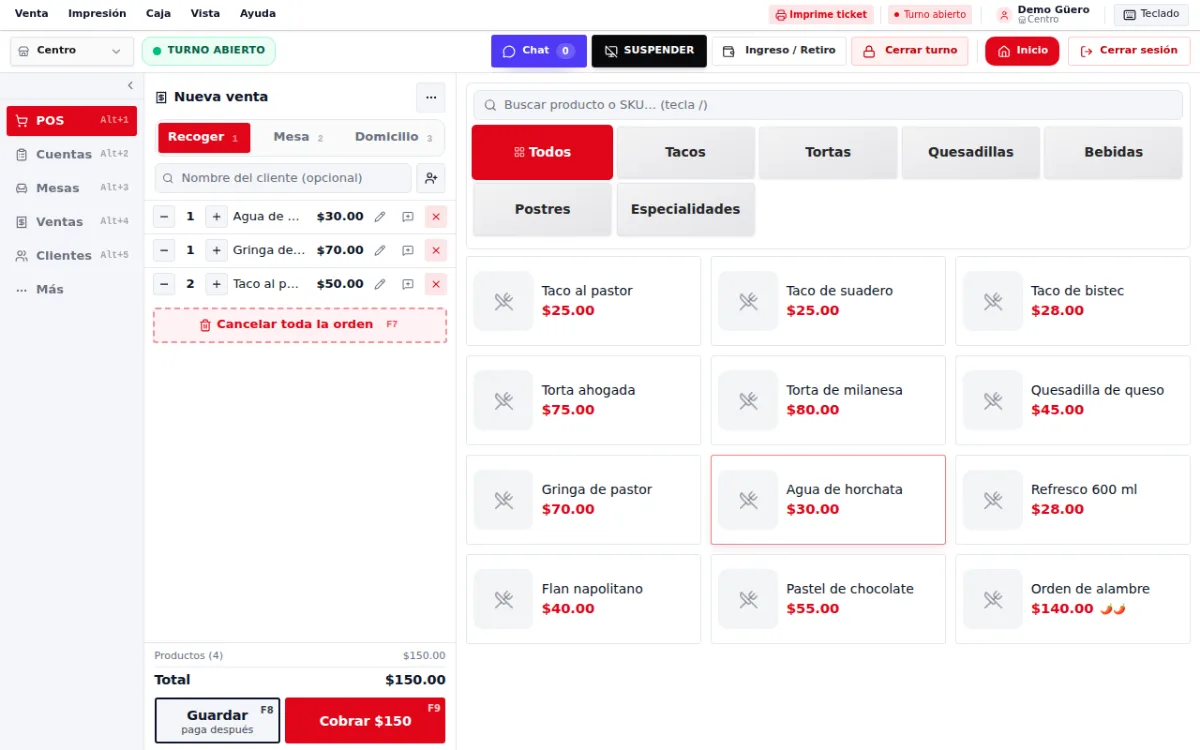The height and width of the screenshot is (750, 1200).
Task: Click Guardar paga después
Action: click(217, 721)
